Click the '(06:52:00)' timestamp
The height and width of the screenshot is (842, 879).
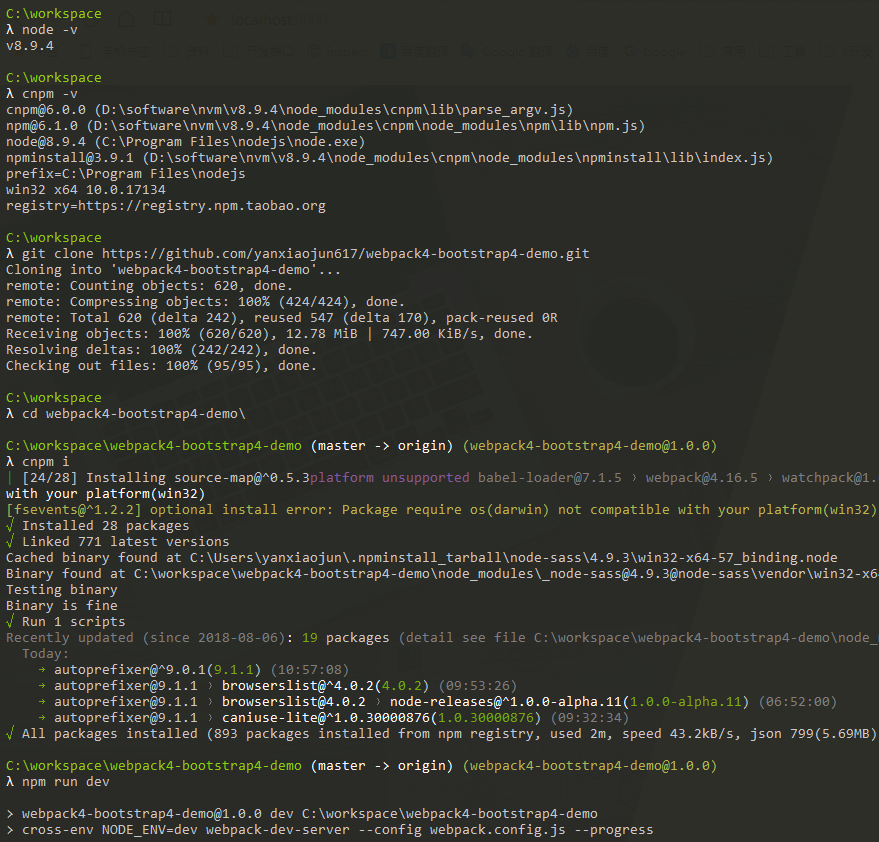tap(798, 702)
